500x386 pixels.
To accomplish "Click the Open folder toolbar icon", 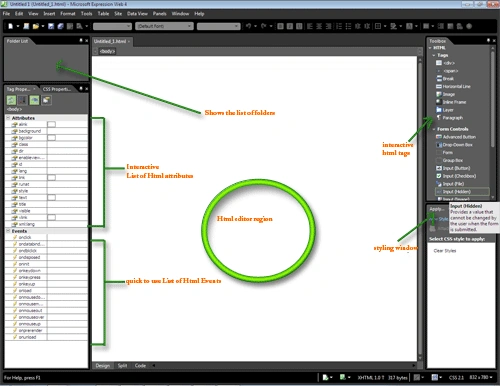I will (x=36, y=26).
